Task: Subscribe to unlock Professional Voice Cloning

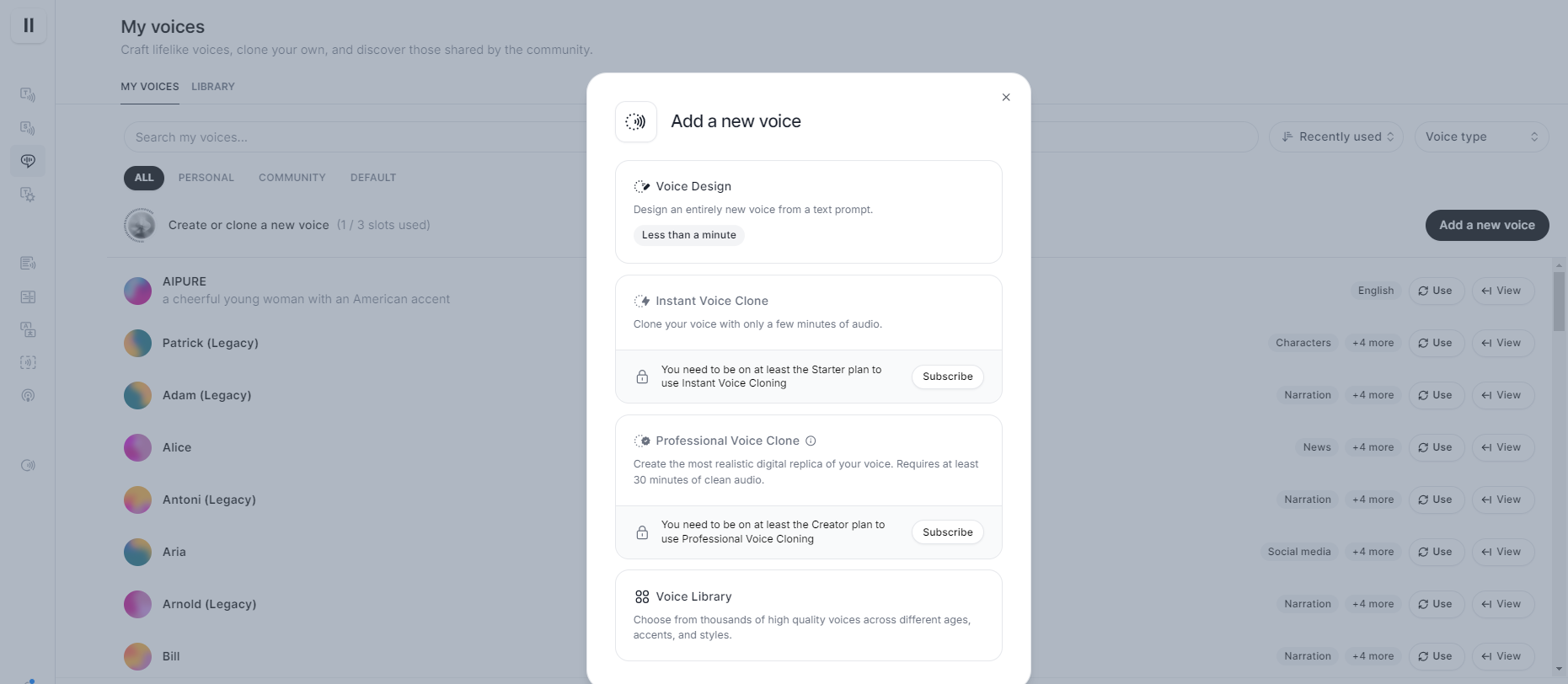Action: 947,532
